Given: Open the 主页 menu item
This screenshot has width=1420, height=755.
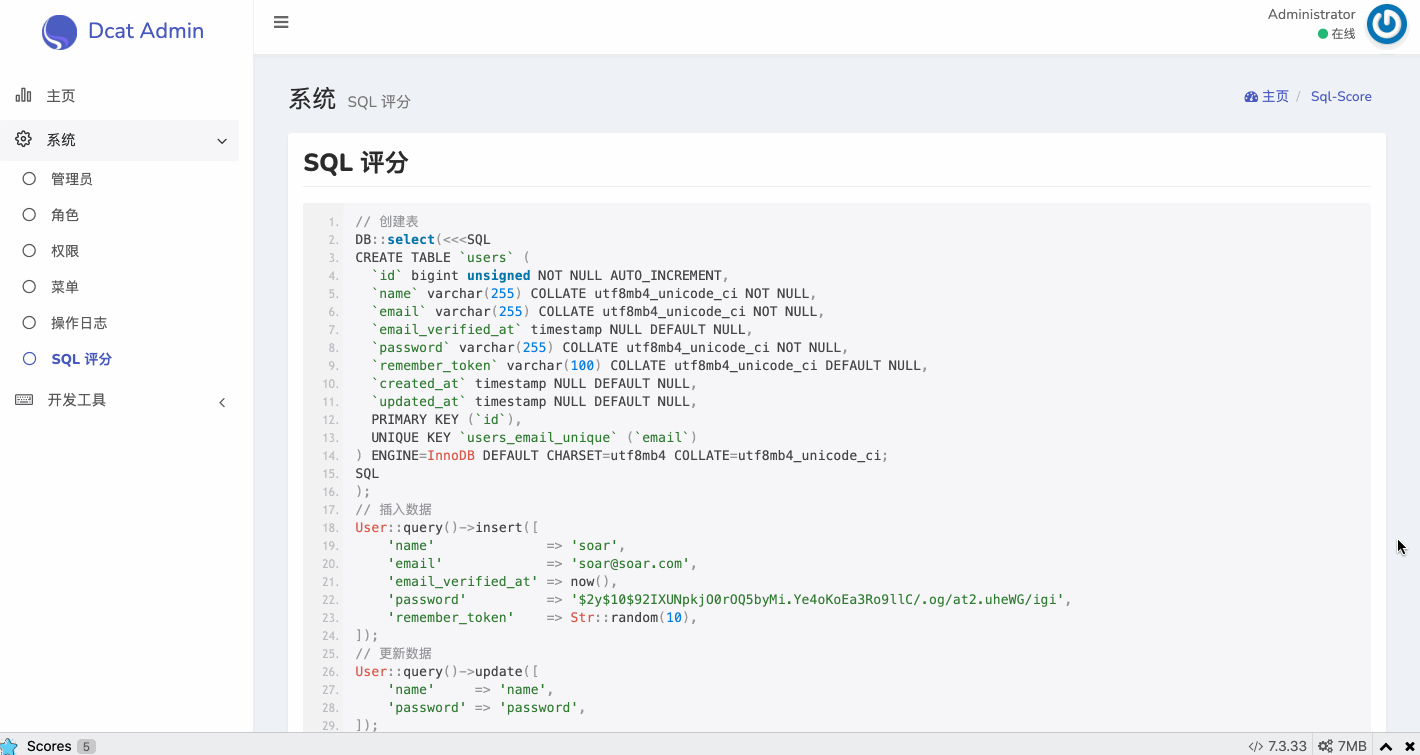Looking at the screenshot, I should [119, 96].
